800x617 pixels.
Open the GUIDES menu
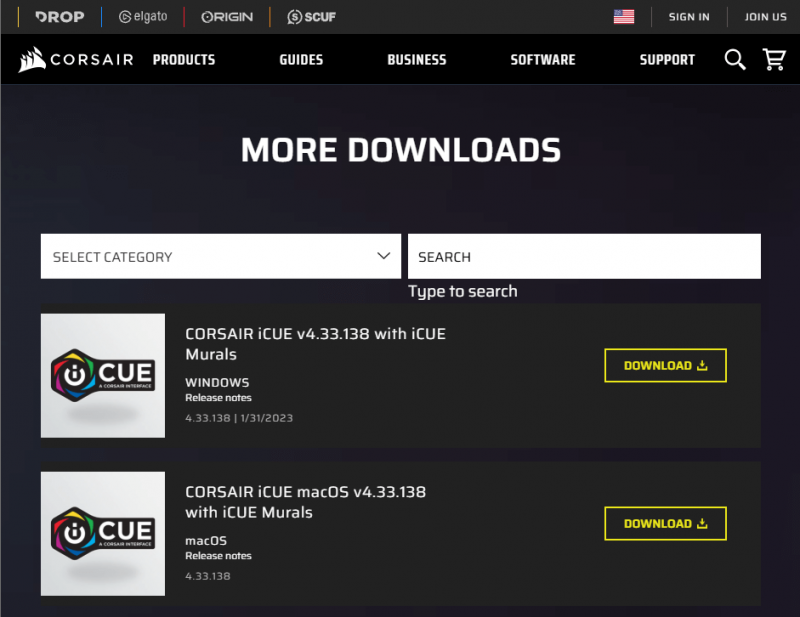301,60
